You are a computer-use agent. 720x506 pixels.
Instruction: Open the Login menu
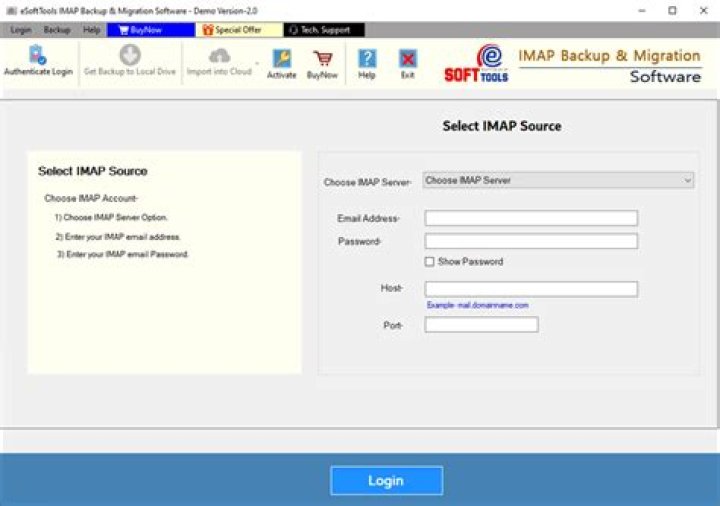coord(20,30)
